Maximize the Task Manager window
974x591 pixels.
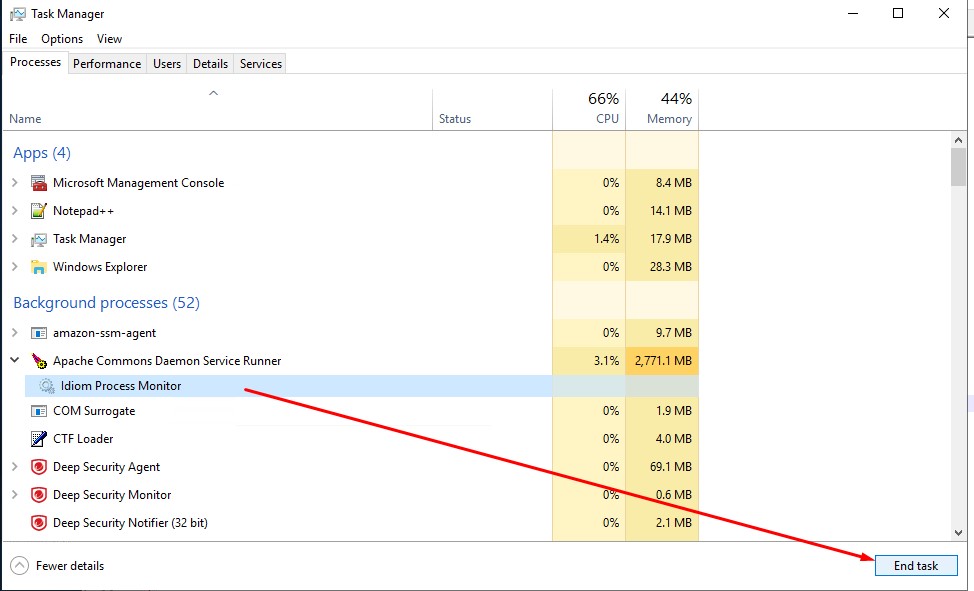coord(898,13)
